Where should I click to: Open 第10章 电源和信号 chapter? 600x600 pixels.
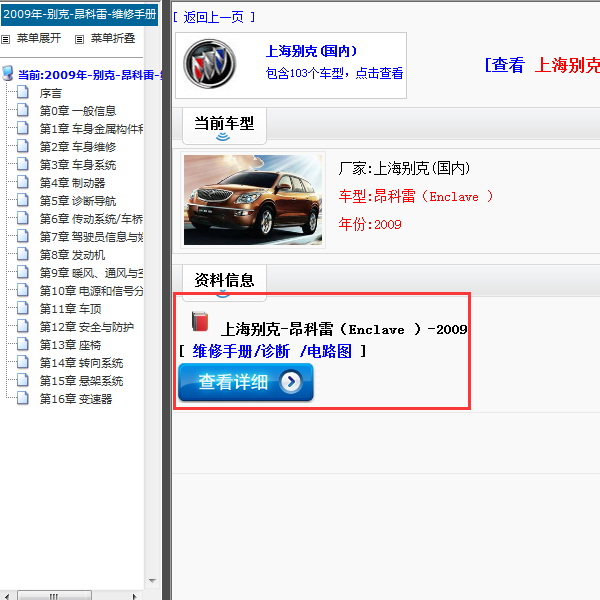(x=91, y=291)
